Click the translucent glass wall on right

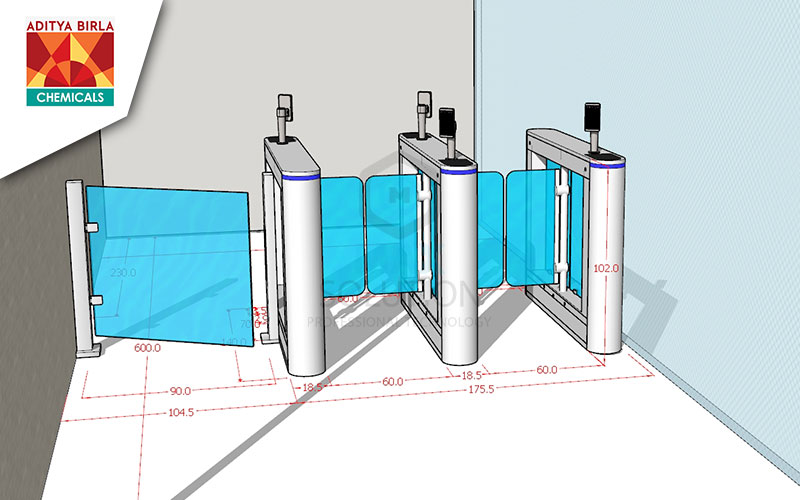720,200
